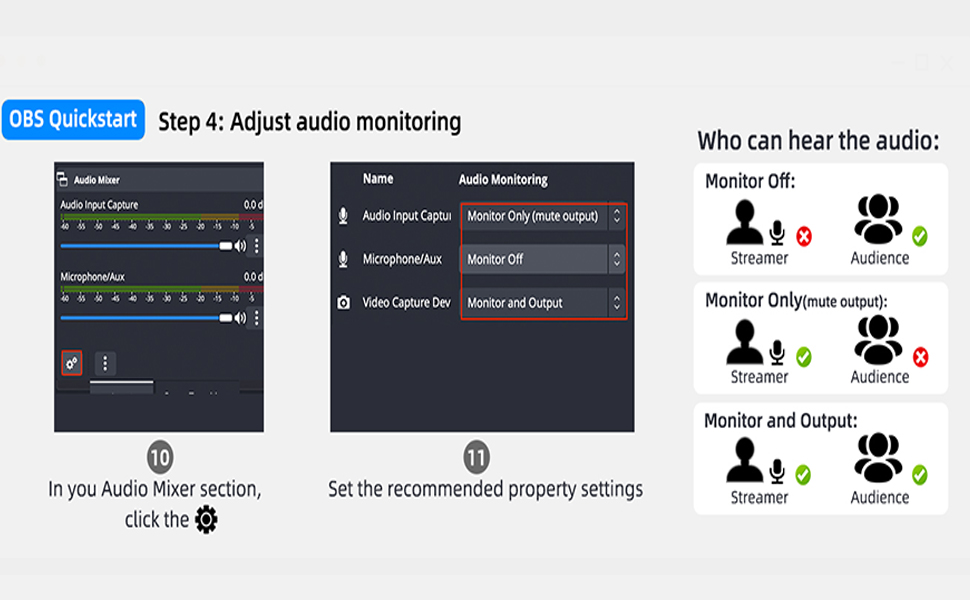Click the red X under Monitor Off
Image resolution: width=970 pixels, height=600 pixels.
point(804,236)
